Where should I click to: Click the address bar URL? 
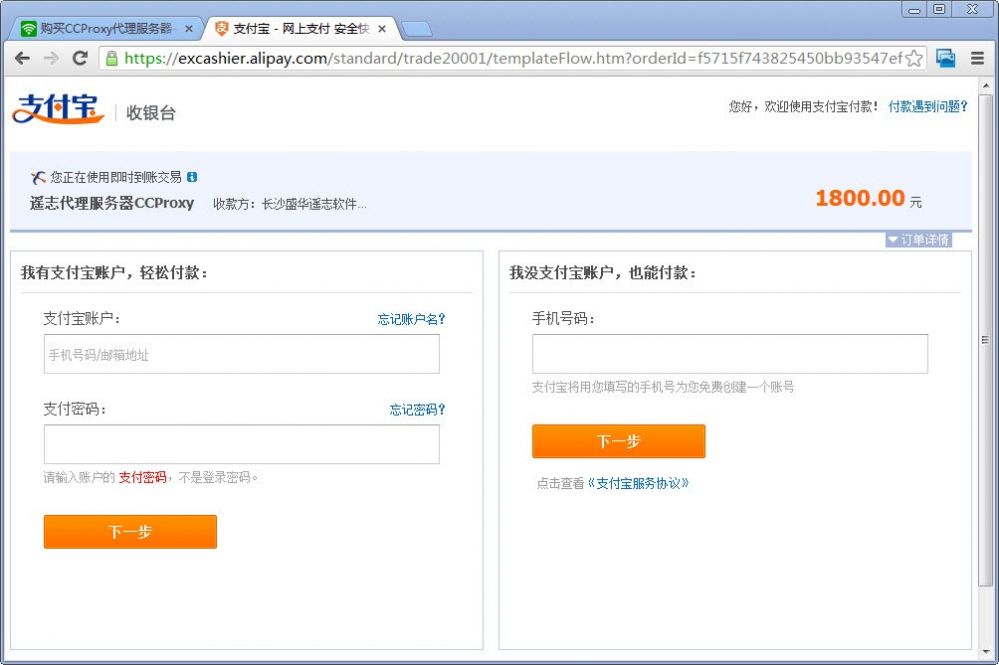pyautogui.click(x=513, y=58)
